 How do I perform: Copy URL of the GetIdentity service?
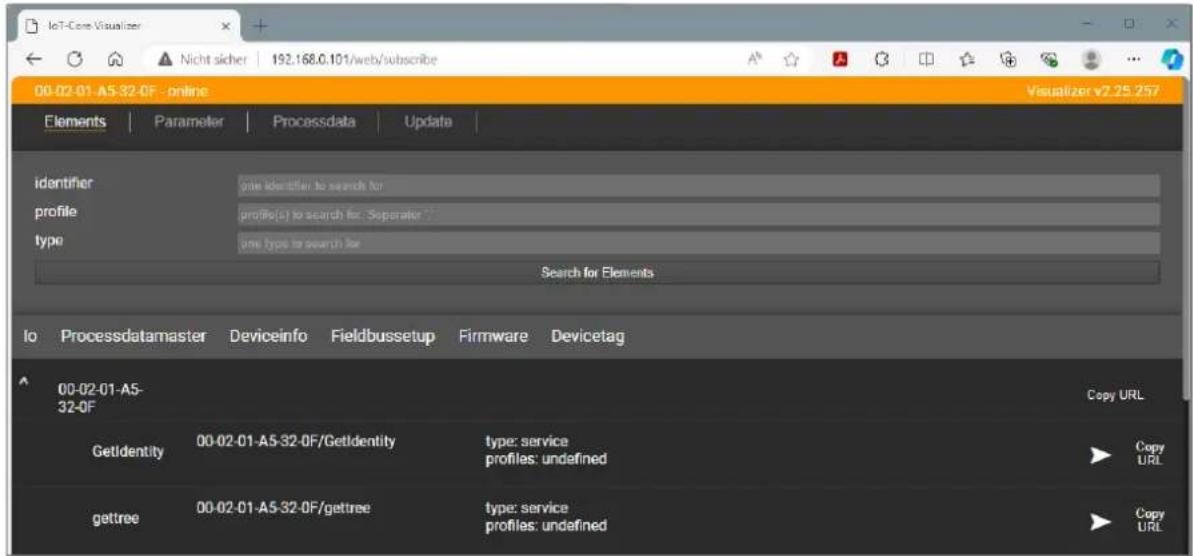(x=1150, y=454)
